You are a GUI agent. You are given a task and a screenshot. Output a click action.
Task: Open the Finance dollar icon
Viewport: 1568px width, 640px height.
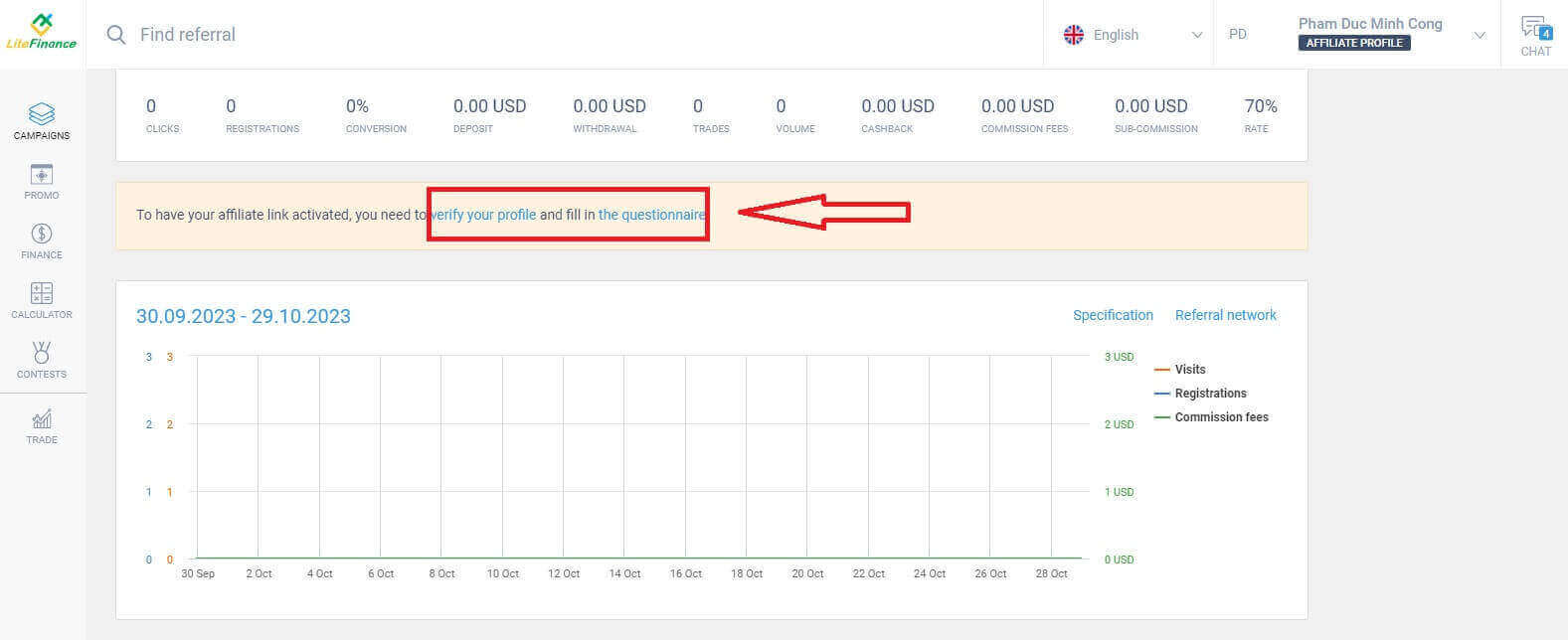(x=42, y=235)
